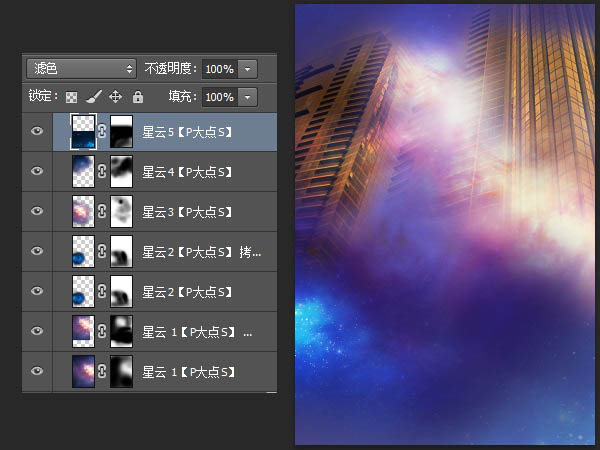Unlink mask on 星云2【P大点S】 non-copy chain icon

[x=102, y=291]
